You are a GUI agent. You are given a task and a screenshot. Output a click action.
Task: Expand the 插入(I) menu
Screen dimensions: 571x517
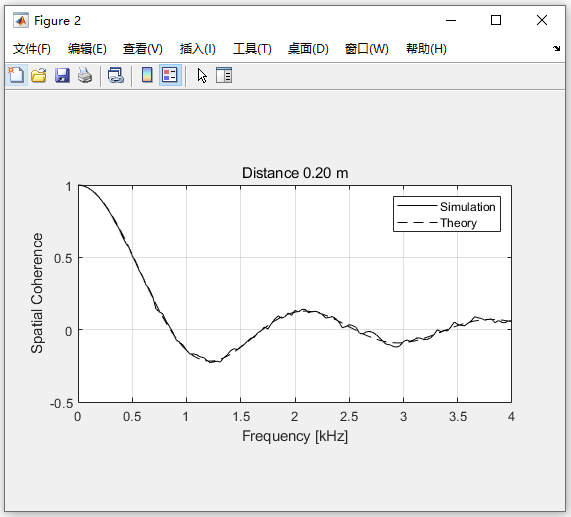[x=198, y=49]
